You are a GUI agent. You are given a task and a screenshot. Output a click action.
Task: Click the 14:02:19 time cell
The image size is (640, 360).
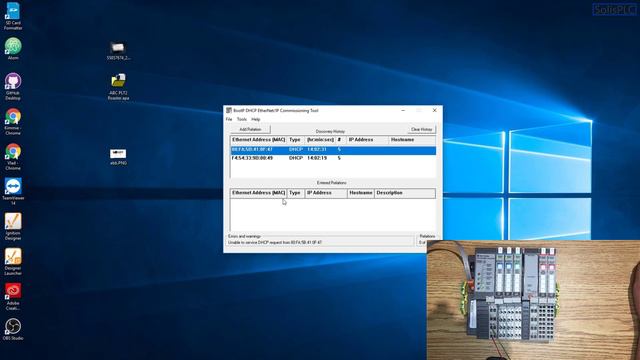[x=317, y=158]
